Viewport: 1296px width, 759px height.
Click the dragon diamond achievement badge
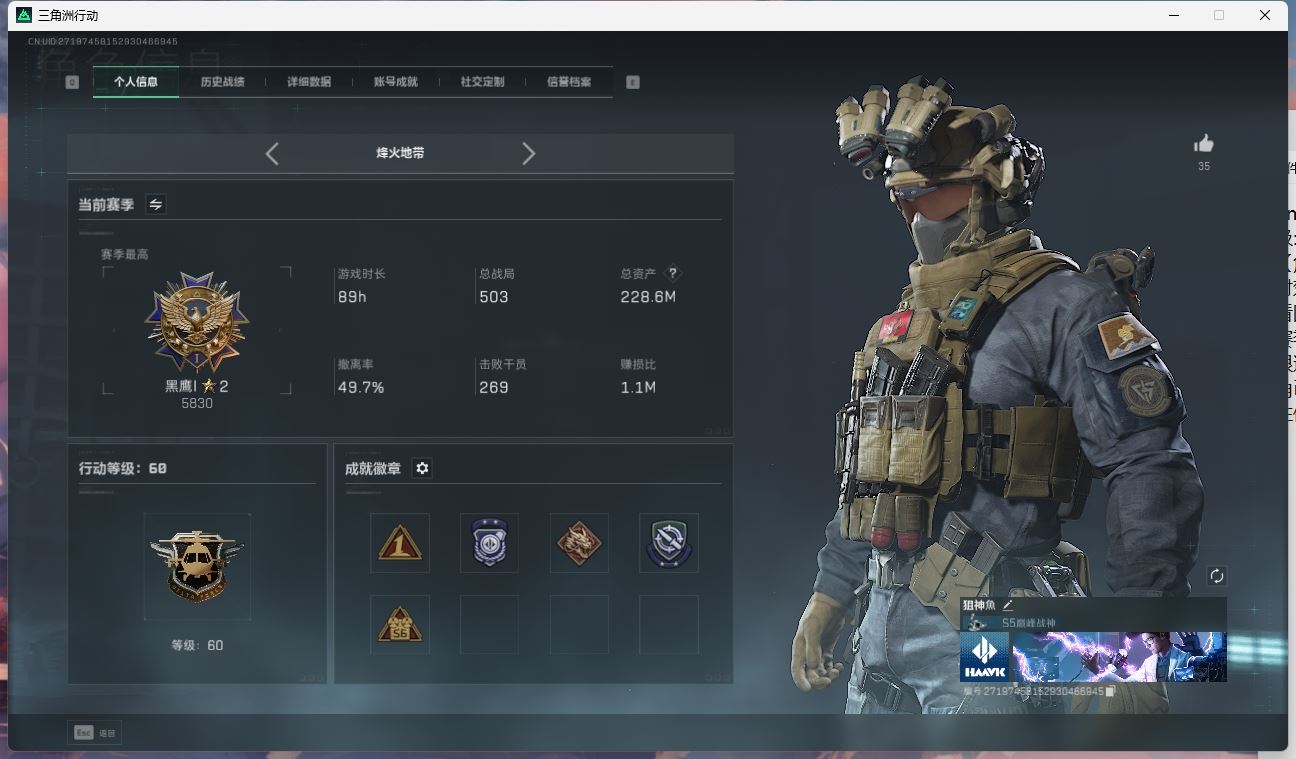coord(579,543)
